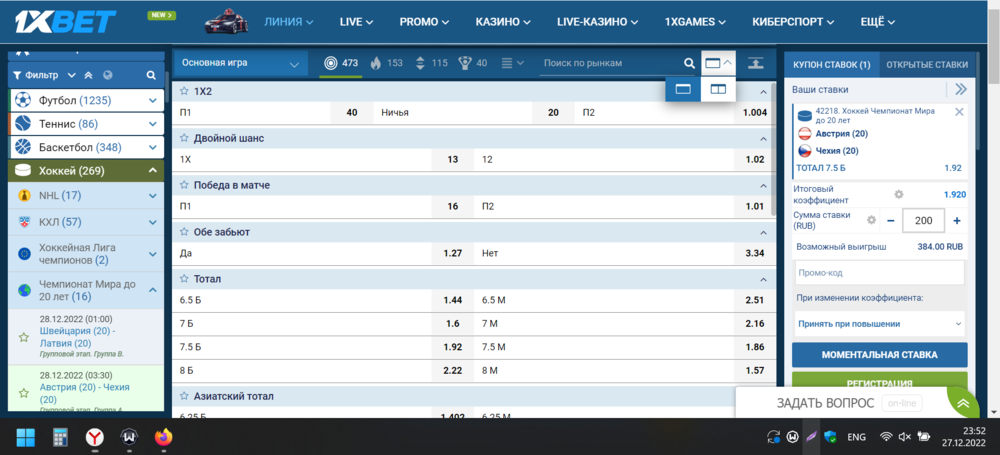The width and height of the screenshot is (1000, 455).
Task: Expand the Теннис sport list
Action: click(152, 124)
